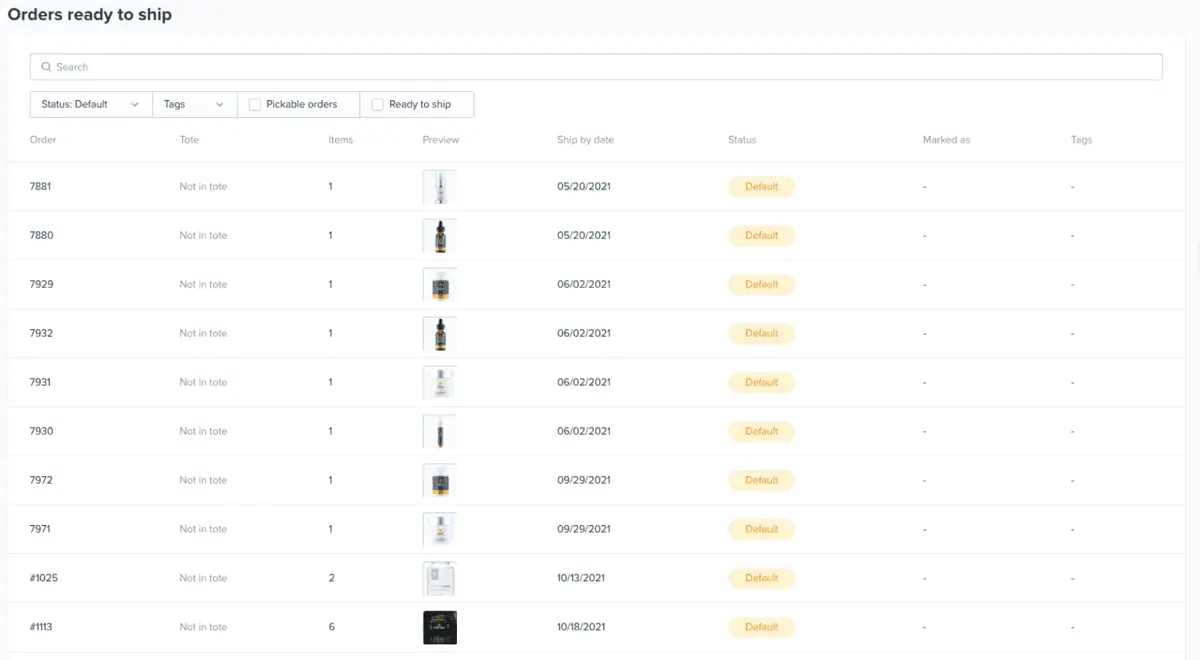The width and height of the screenshot is (1200, 660).
Task: Click Not in tote for order #1113
Action: pos(203,628)
